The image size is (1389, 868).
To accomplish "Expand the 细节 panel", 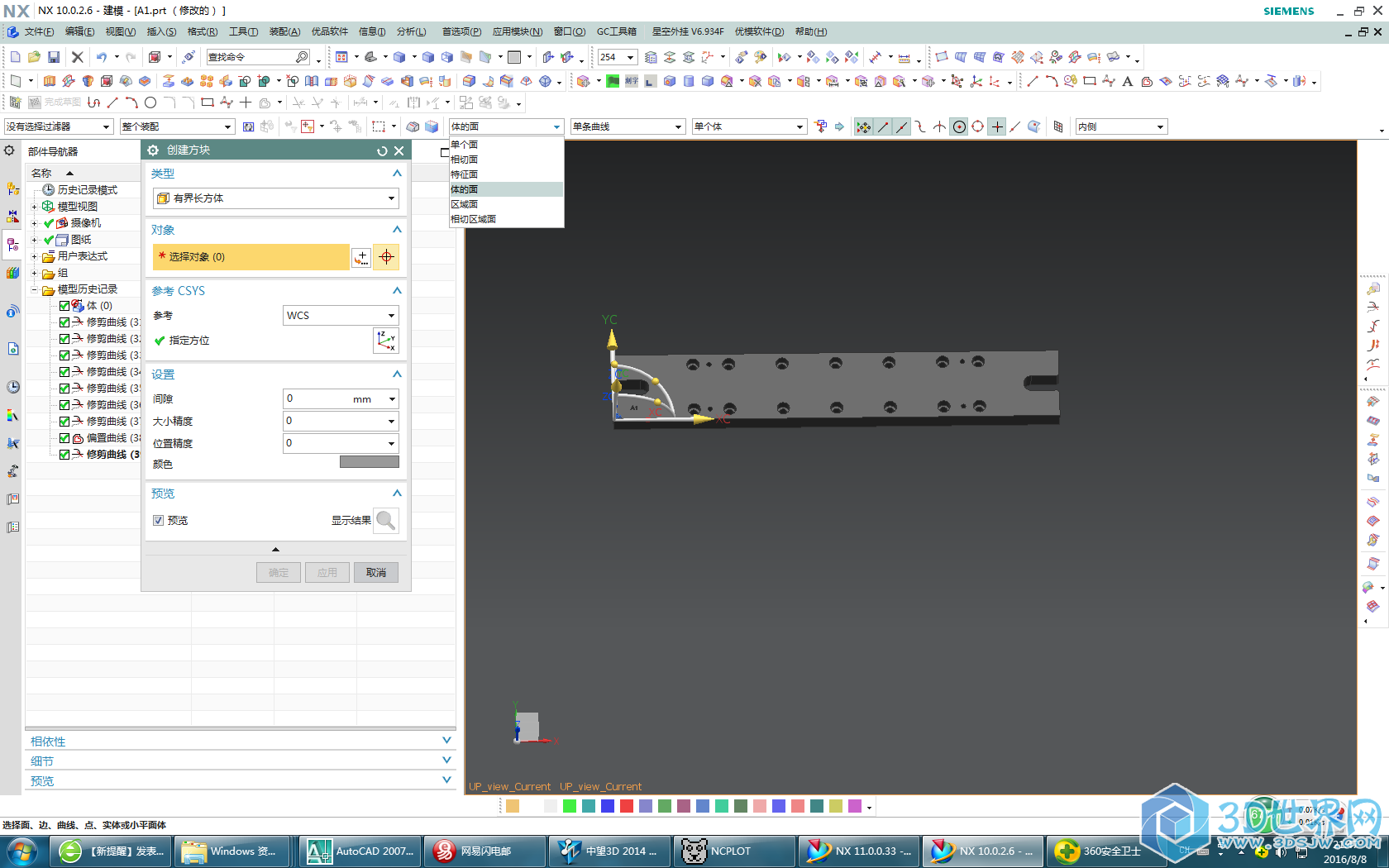I will 446,761.
